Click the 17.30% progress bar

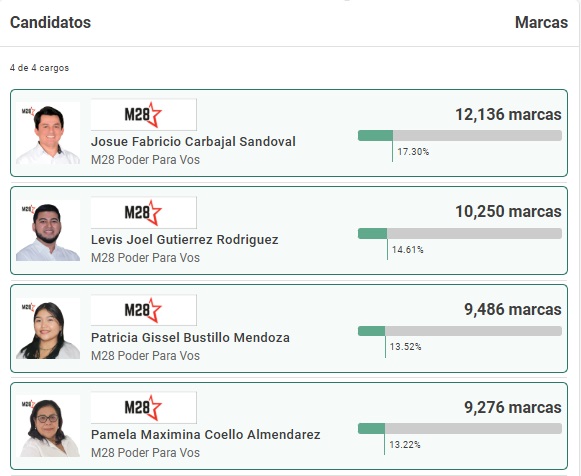point(460,136)
